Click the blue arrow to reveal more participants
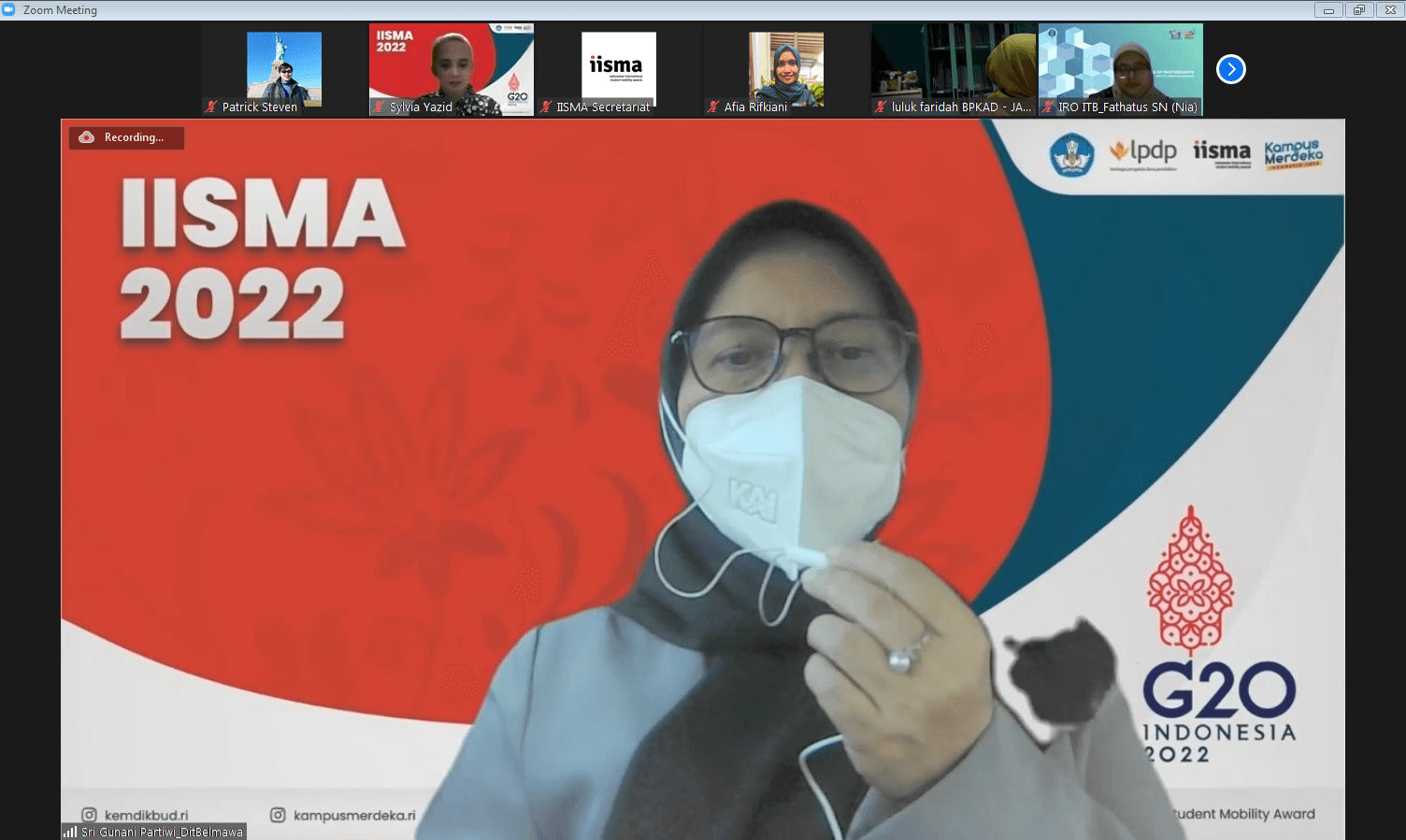1406x840 pixels. point(1230,69)
